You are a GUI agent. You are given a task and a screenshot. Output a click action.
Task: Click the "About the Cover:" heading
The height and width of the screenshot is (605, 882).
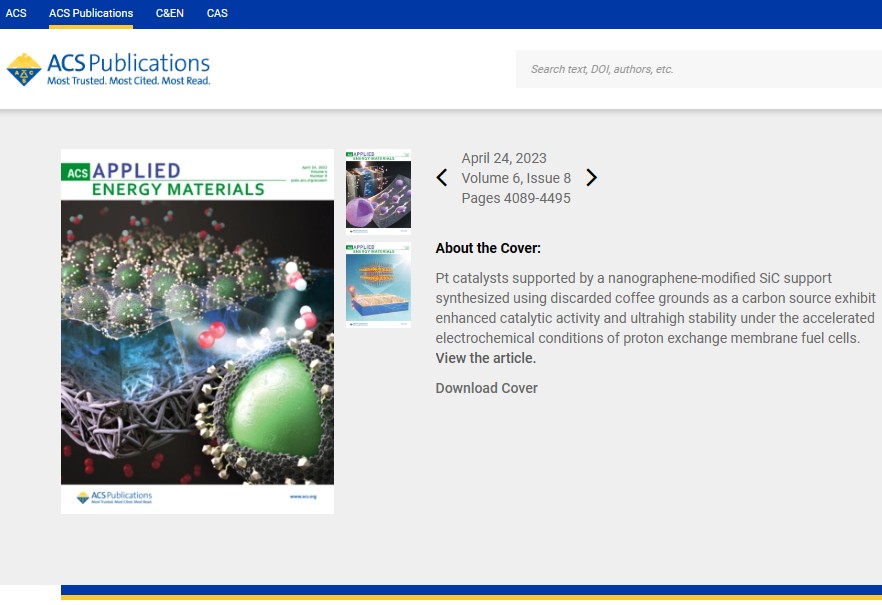click(x=487, y=247)
